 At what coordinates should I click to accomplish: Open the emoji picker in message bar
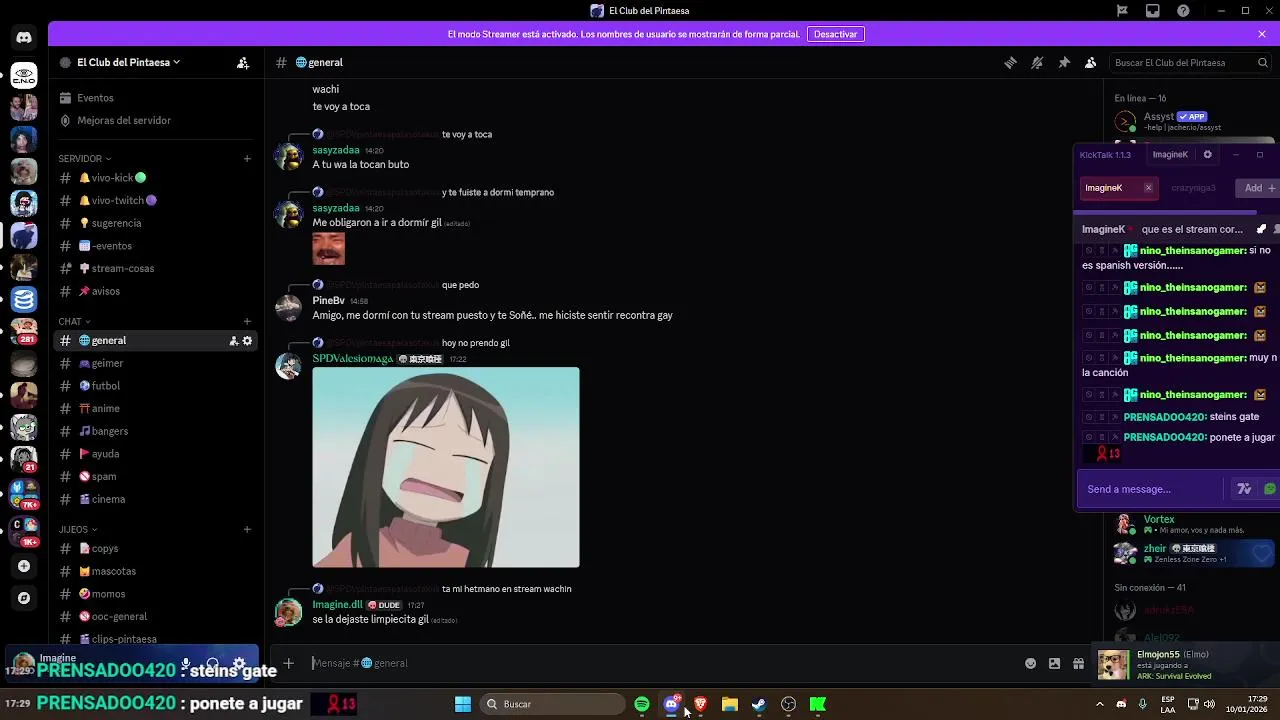point(1030,663)
